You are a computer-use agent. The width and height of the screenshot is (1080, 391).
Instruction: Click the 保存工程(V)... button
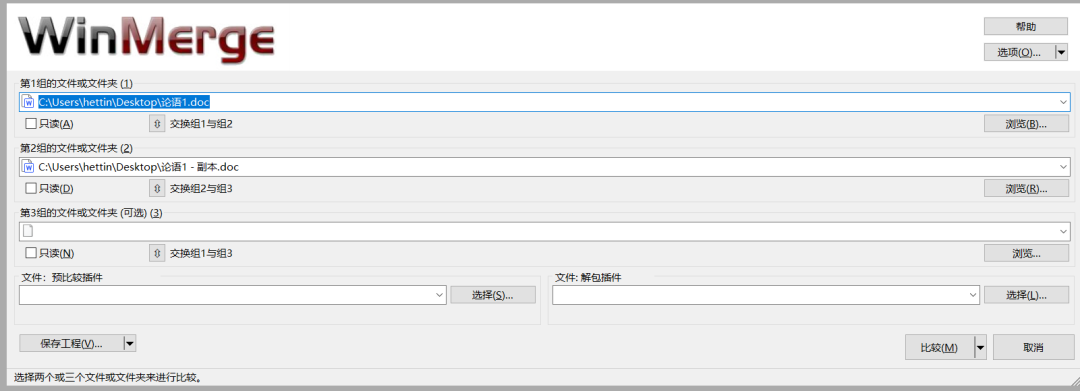pyautogui.click(x=72, y=343)
